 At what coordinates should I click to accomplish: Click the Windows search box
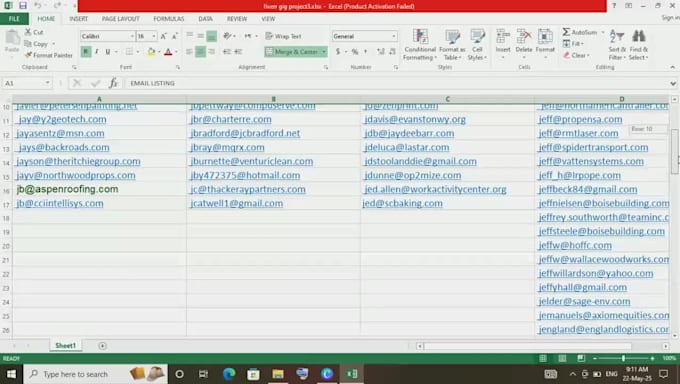point(95,374)
